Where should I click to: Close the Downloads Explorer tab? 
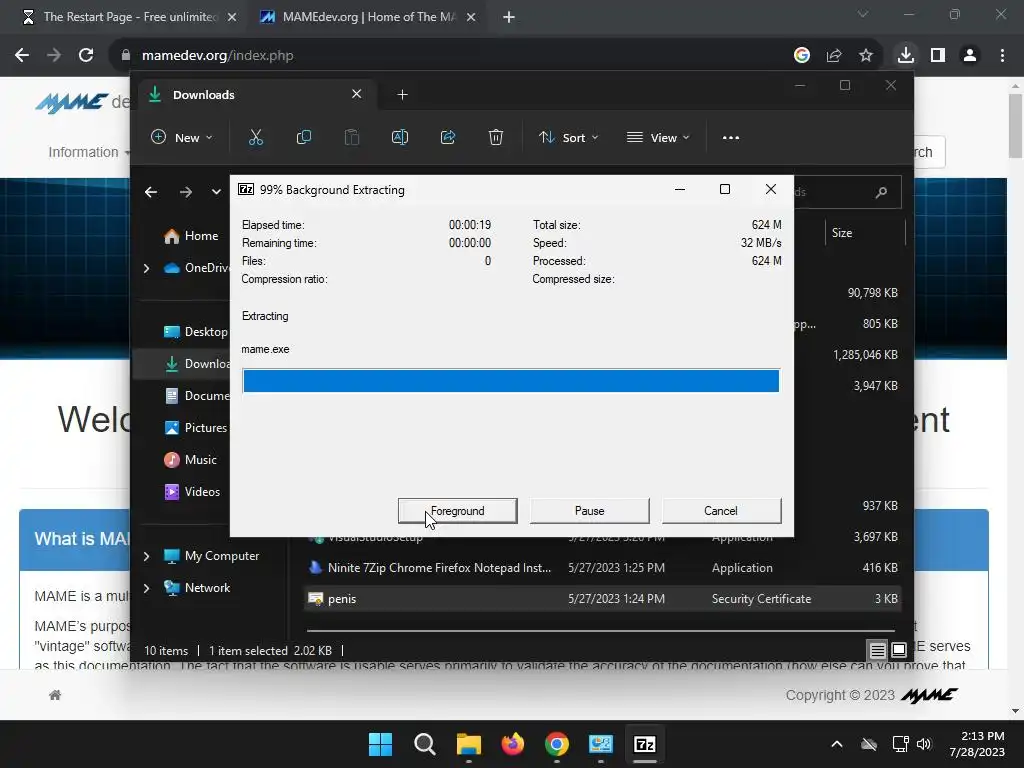pyautogui.click(x=357, y=94)
